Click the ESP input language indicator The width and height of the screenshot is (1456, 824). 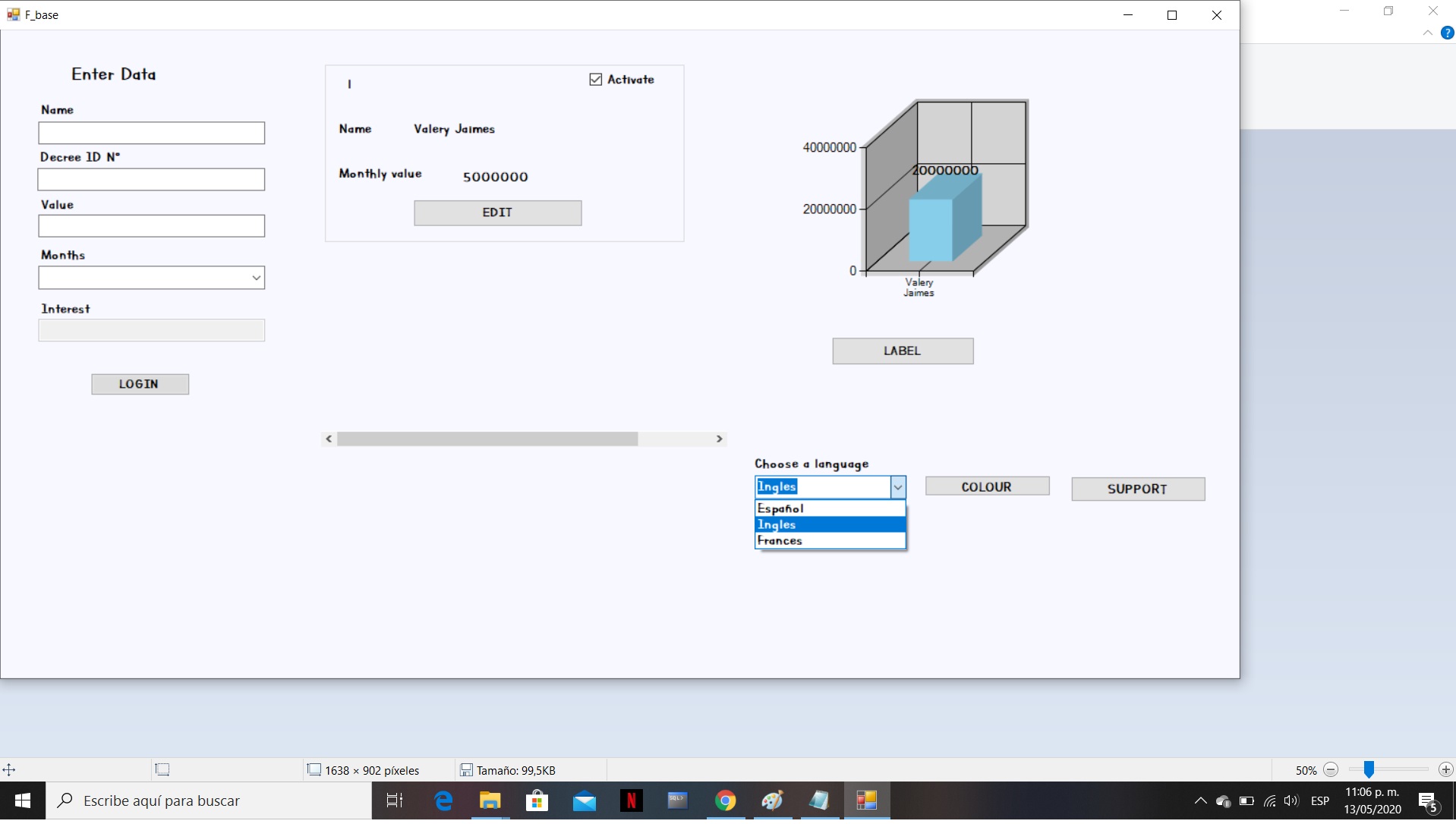(1320, 800)
